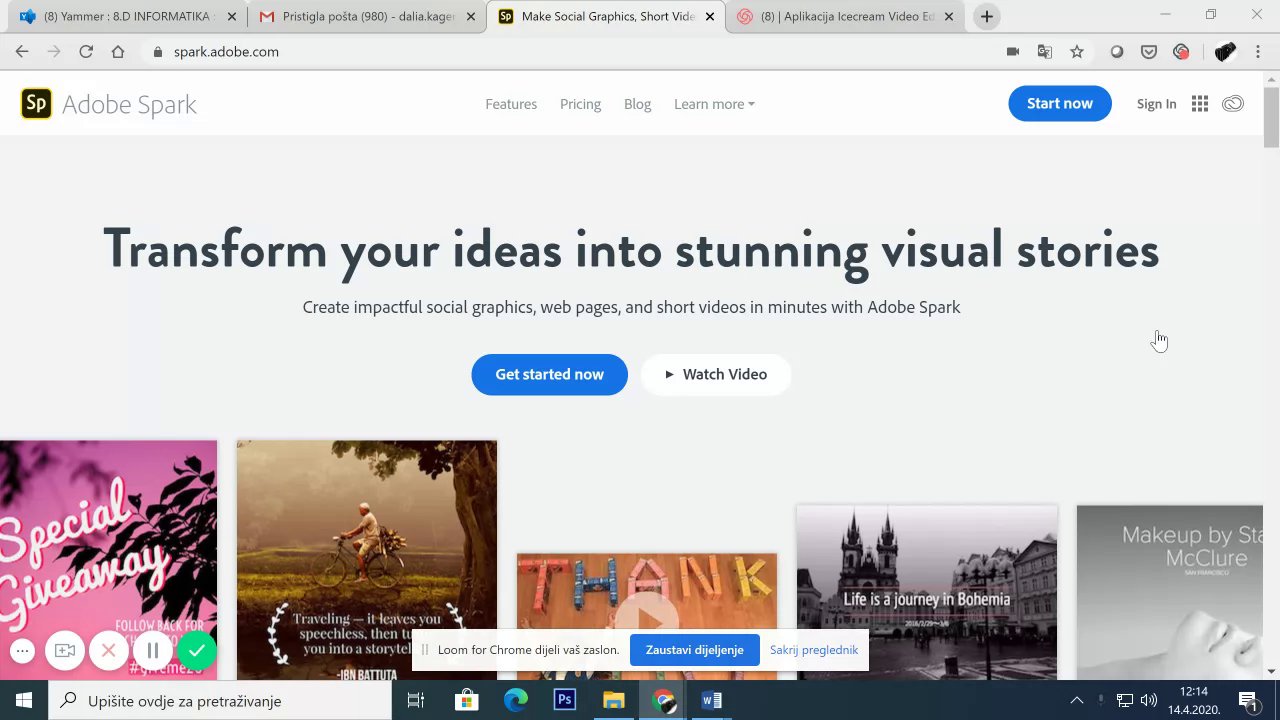Open the Blog nav item
Viewport: 1280px width, 720px height.
click(x=637, y=104)
